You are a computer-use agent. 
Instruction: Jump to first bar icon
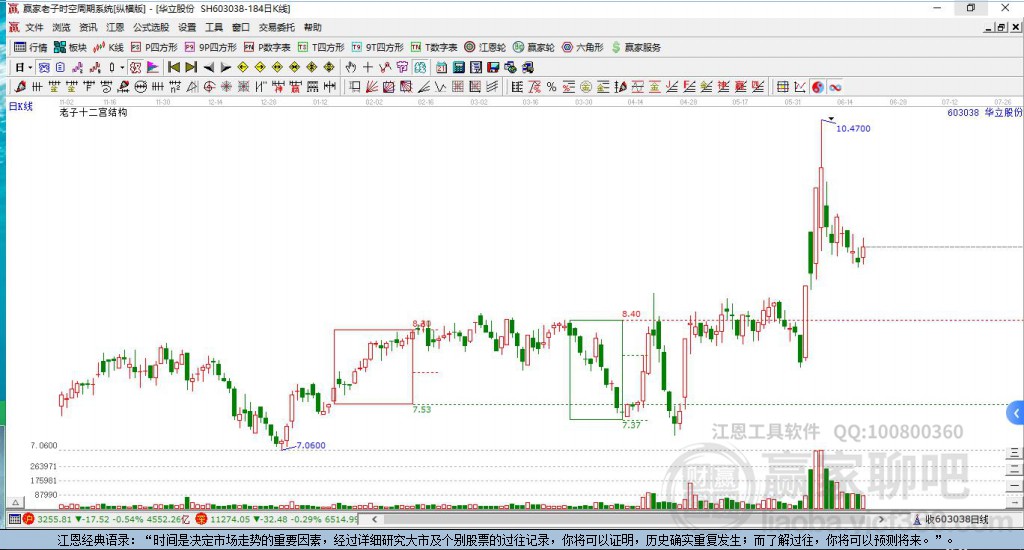click(174, 67)
